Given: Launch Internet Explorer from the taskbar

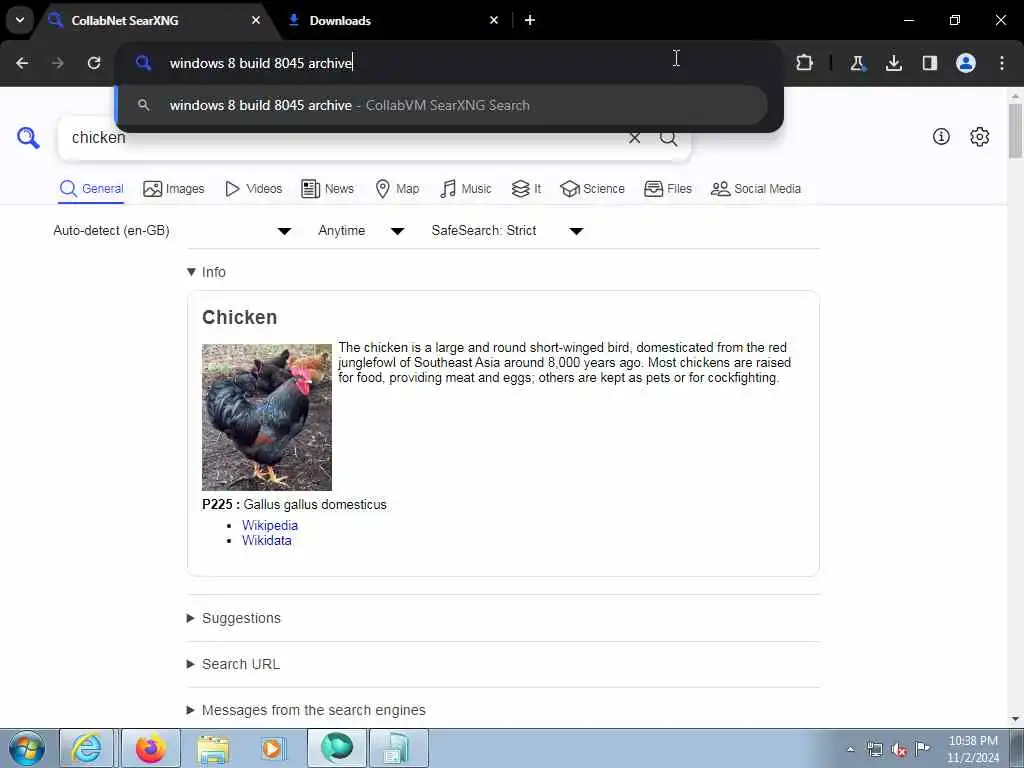Looking at the screenshot, I should coord(87,748).
